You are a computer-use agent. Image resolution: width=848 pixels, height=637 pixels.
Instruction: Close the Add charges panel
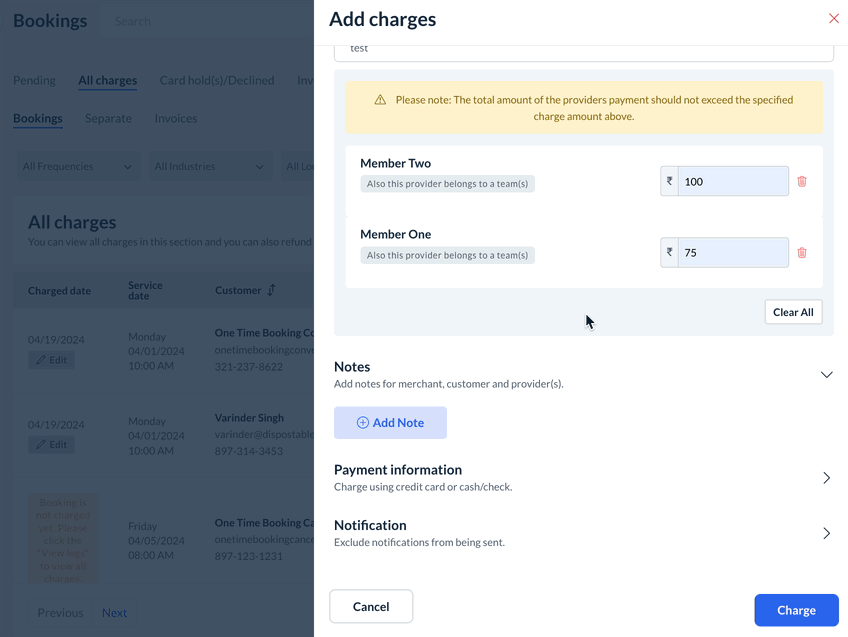click(834, 19)
